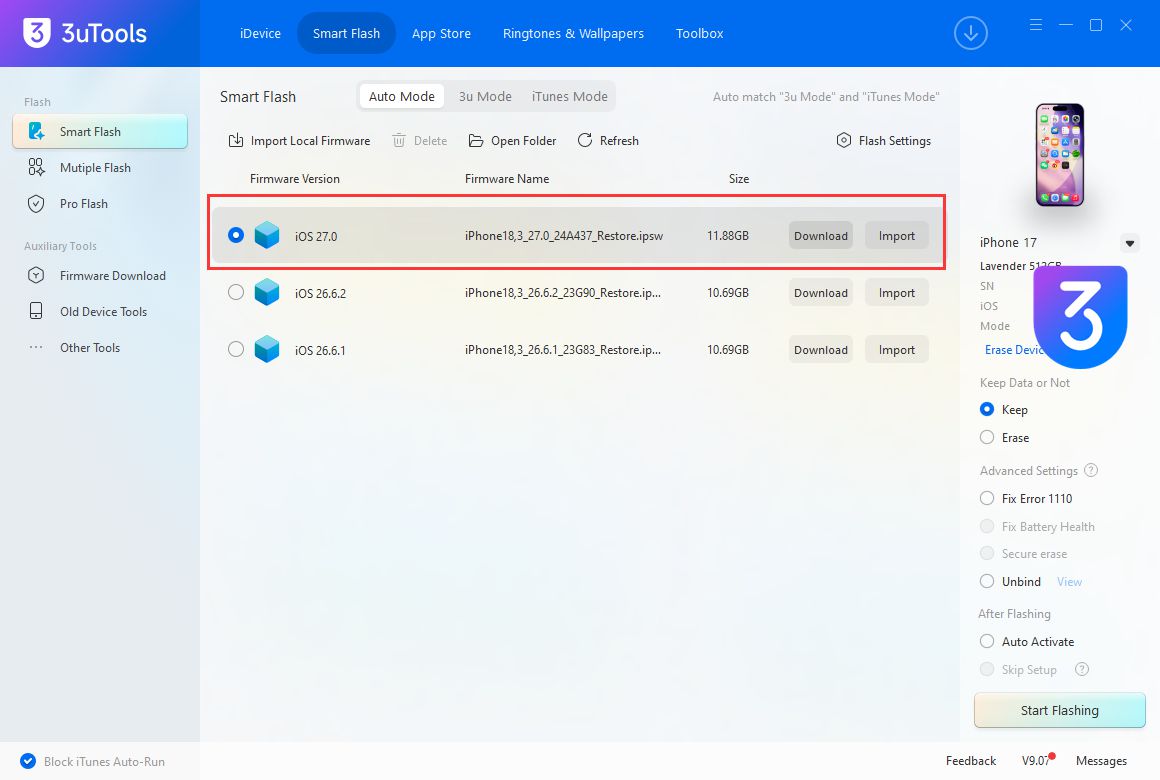This screenshot has height=780, width=1160.
Task: Enable the Unbind option
Action: [987, 581]
